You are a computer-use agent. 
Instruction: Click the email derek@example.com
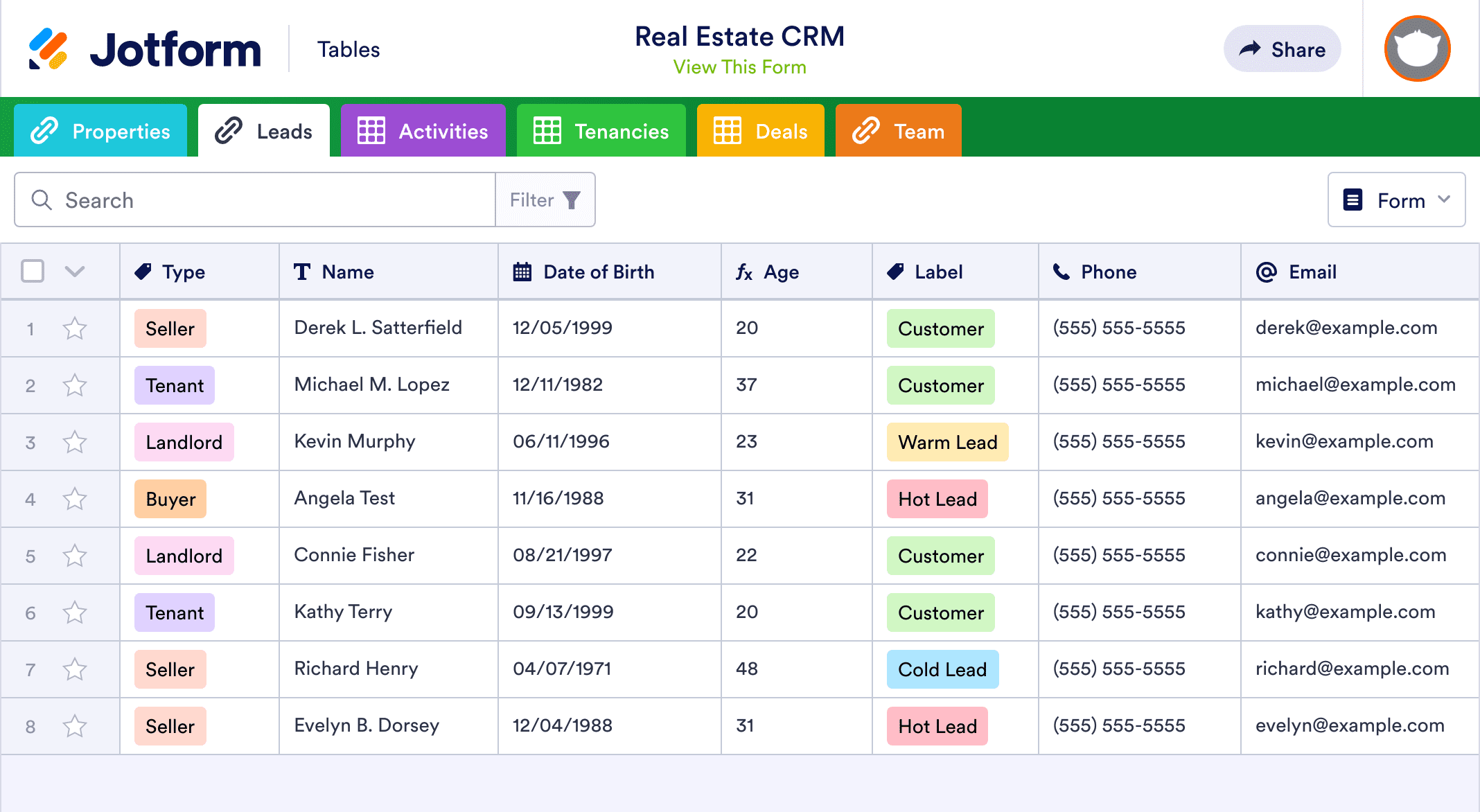coord(1346,328)
